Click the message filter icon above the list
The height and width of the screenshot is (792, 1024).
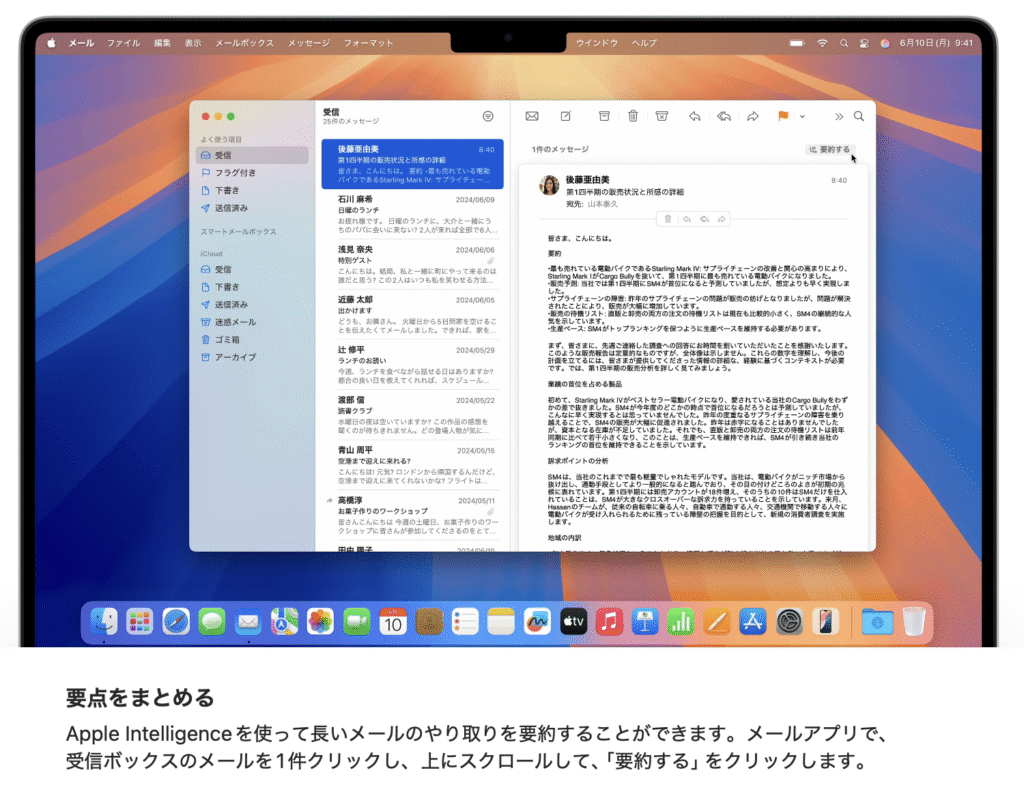[488, 116]
